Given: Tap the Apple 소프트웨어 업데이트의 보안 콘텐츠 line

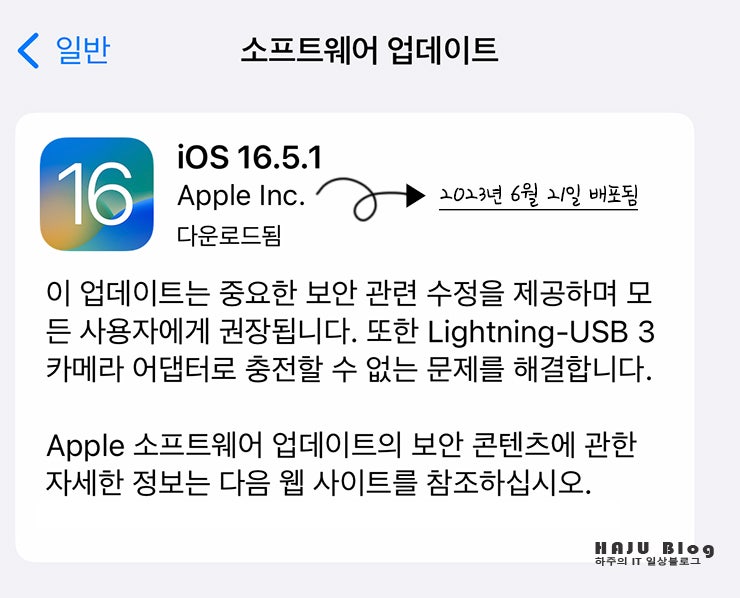Looking at the screenshot, I should 342,445.
